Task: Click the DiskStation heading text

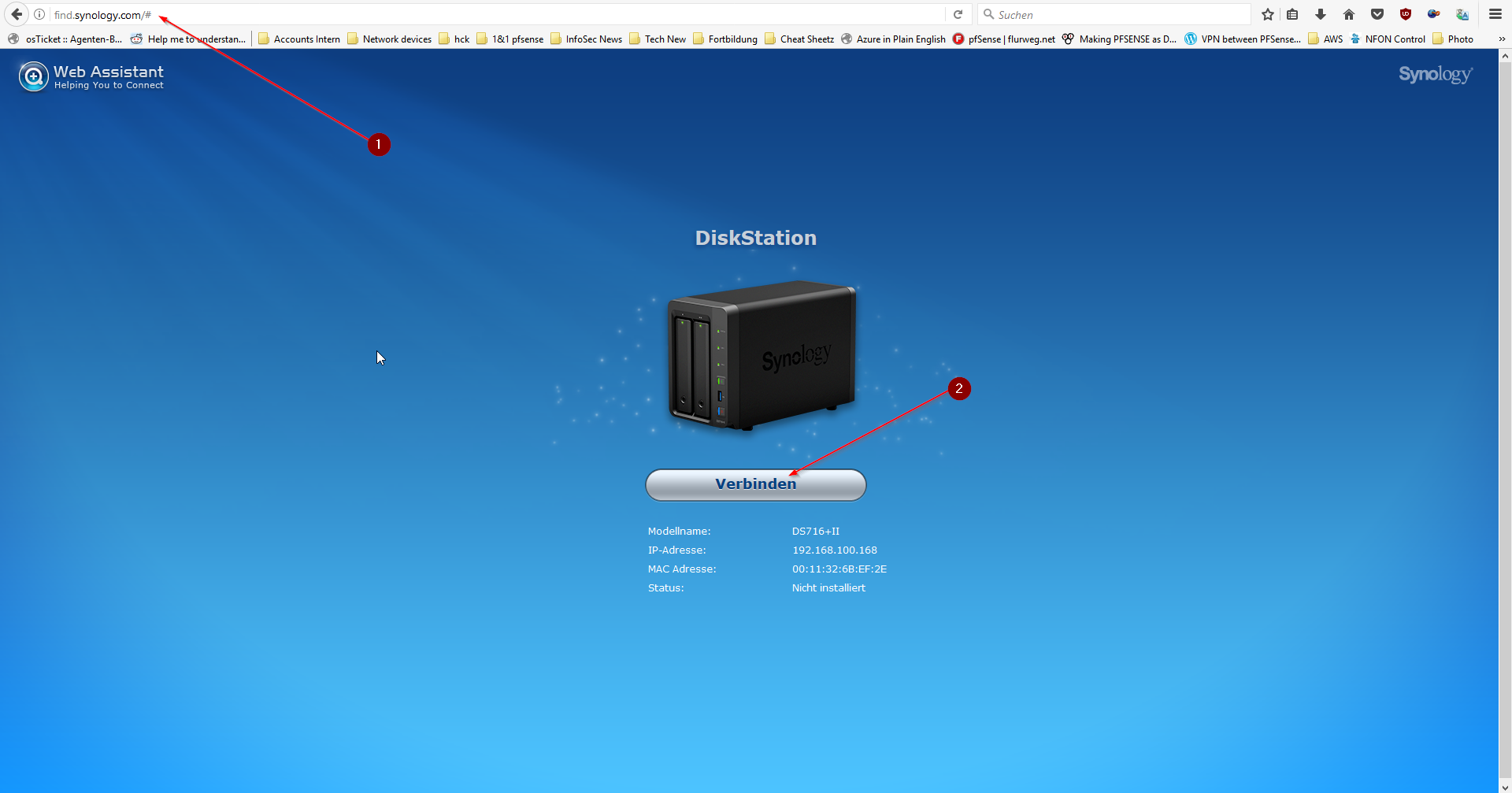Action: 756,238
